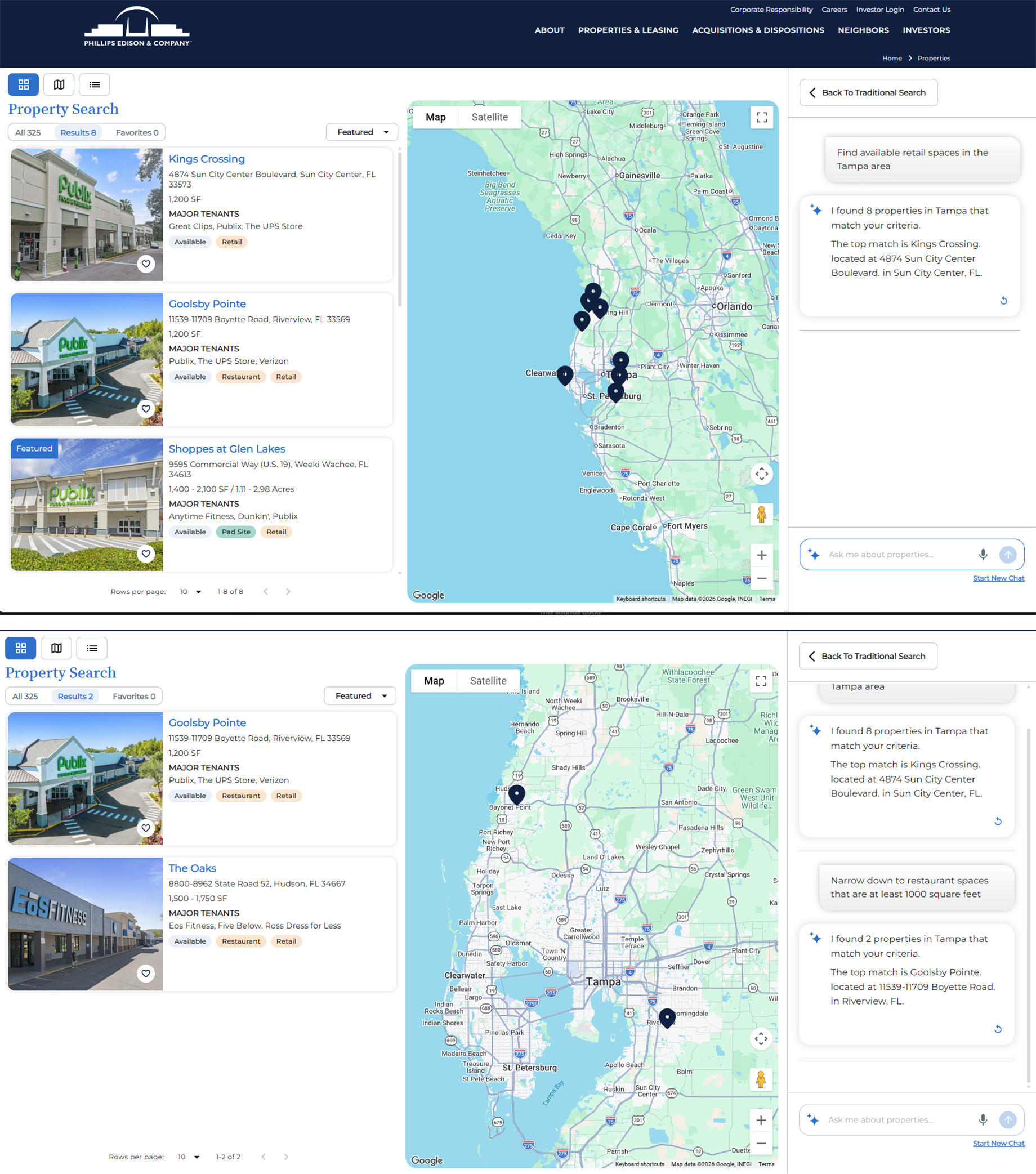Go to previous results page in top panel
The height and width of the screenshot is (1174, 1036).
[x=265, y=592]
